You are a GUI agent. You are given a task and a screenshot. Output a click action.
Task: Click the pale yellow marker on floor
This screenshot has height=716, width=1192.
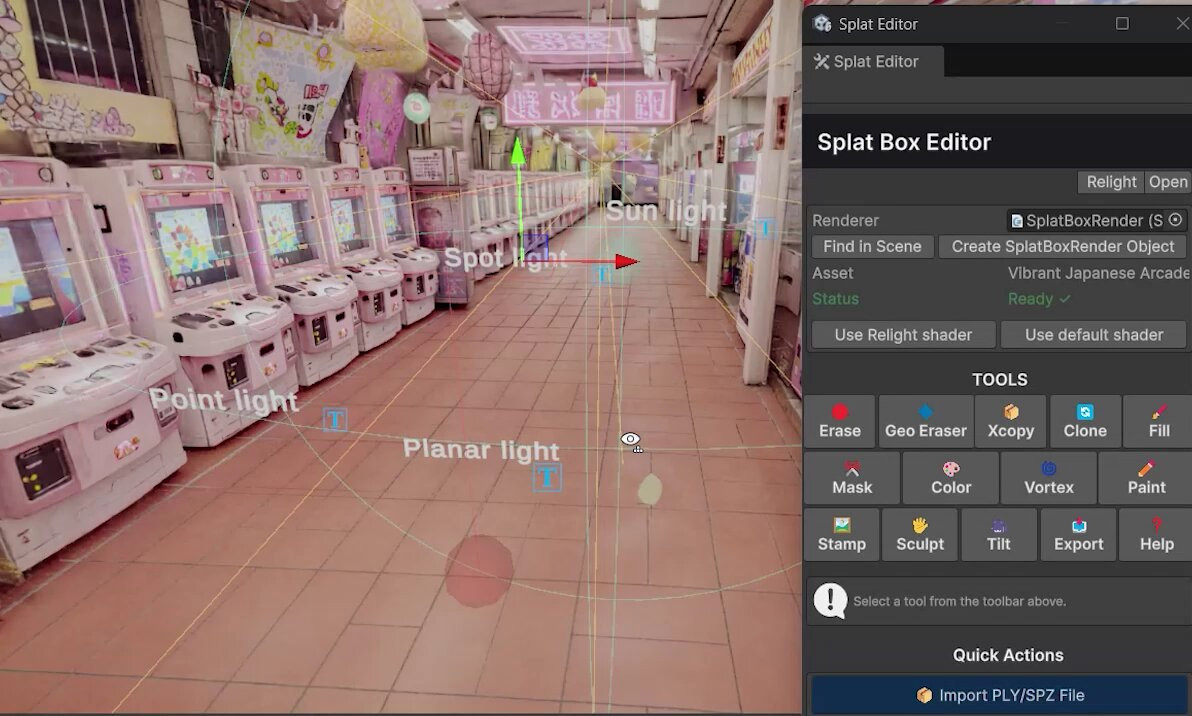pyautogui.click(x=649, y=490)
